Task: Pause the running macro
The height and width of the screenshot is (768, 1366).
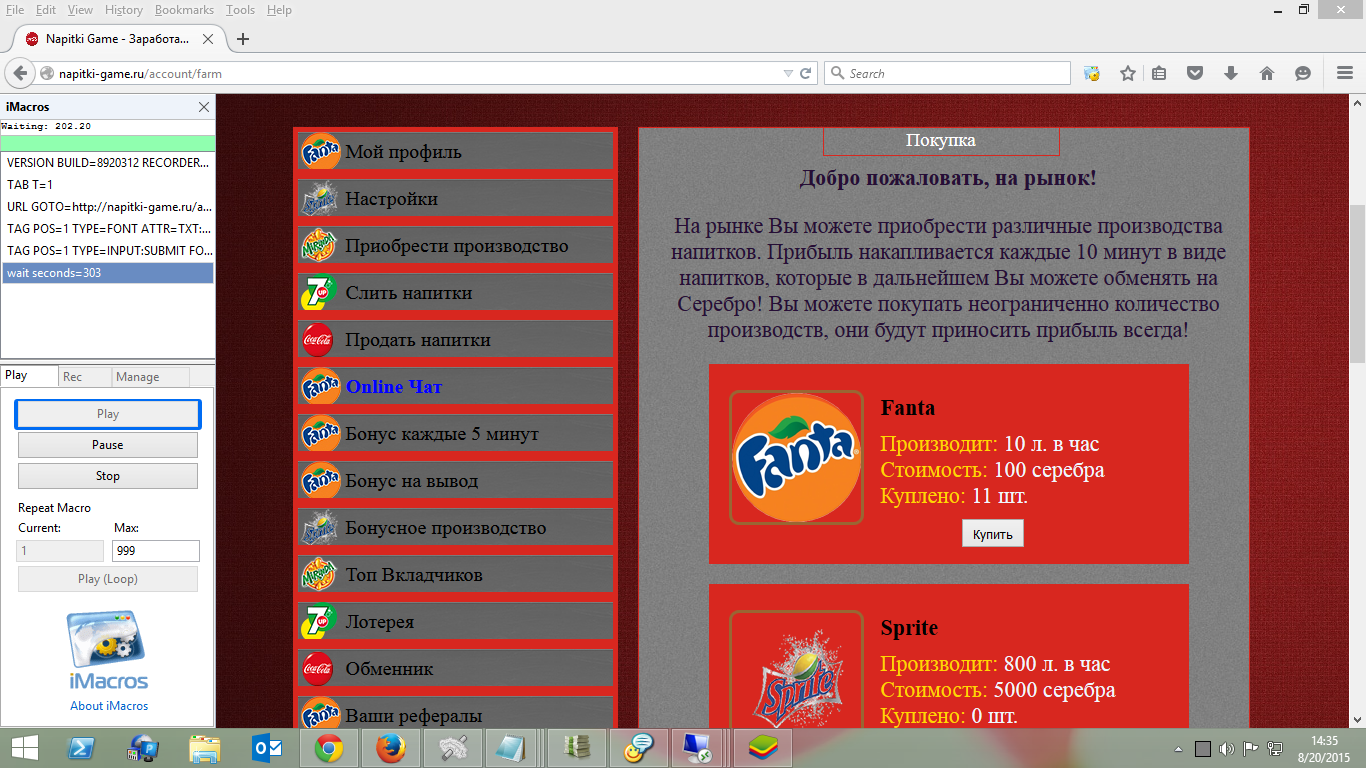Action: [108, 445]
